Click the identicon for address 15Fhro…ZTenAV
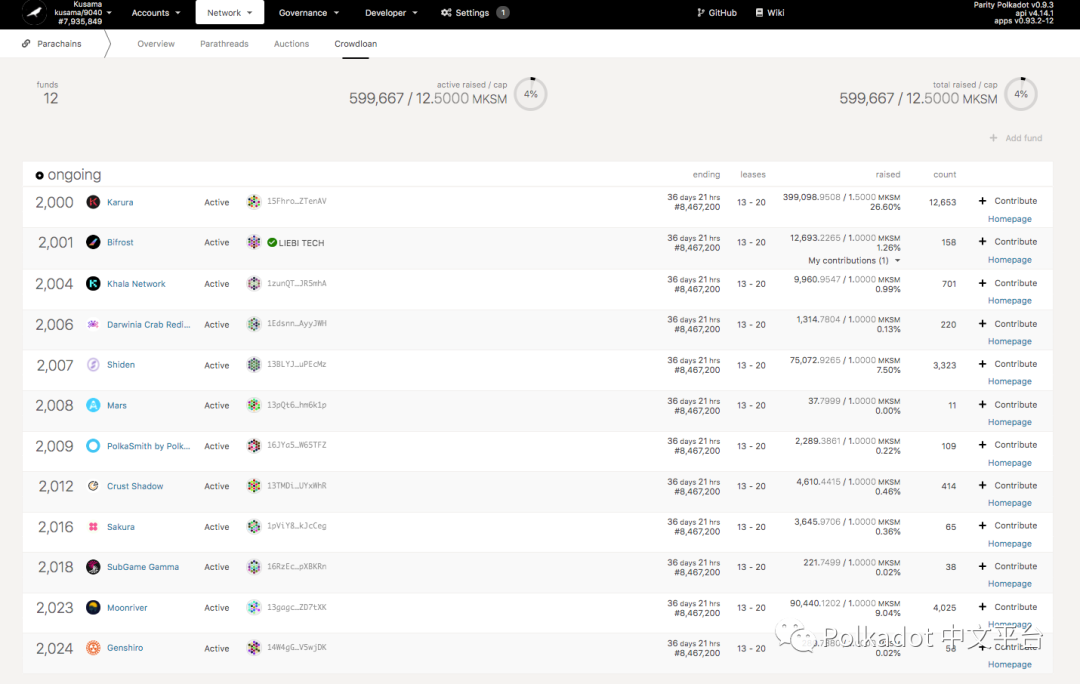The image size is (1080, 684). [254, 201]
